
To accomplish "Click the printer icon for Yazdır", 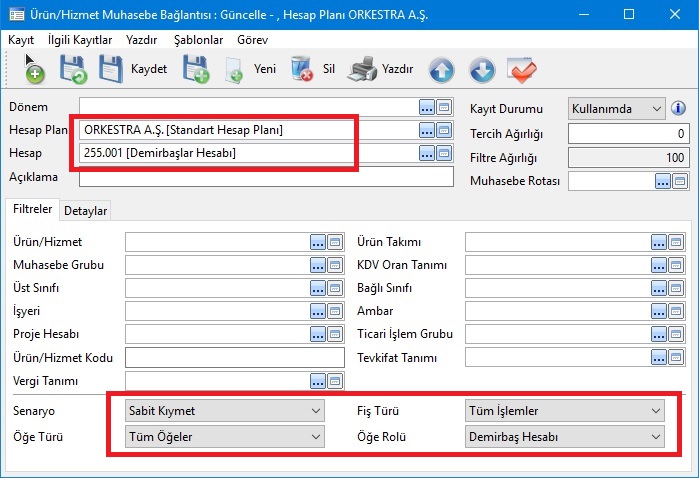I will coord(362,70).
